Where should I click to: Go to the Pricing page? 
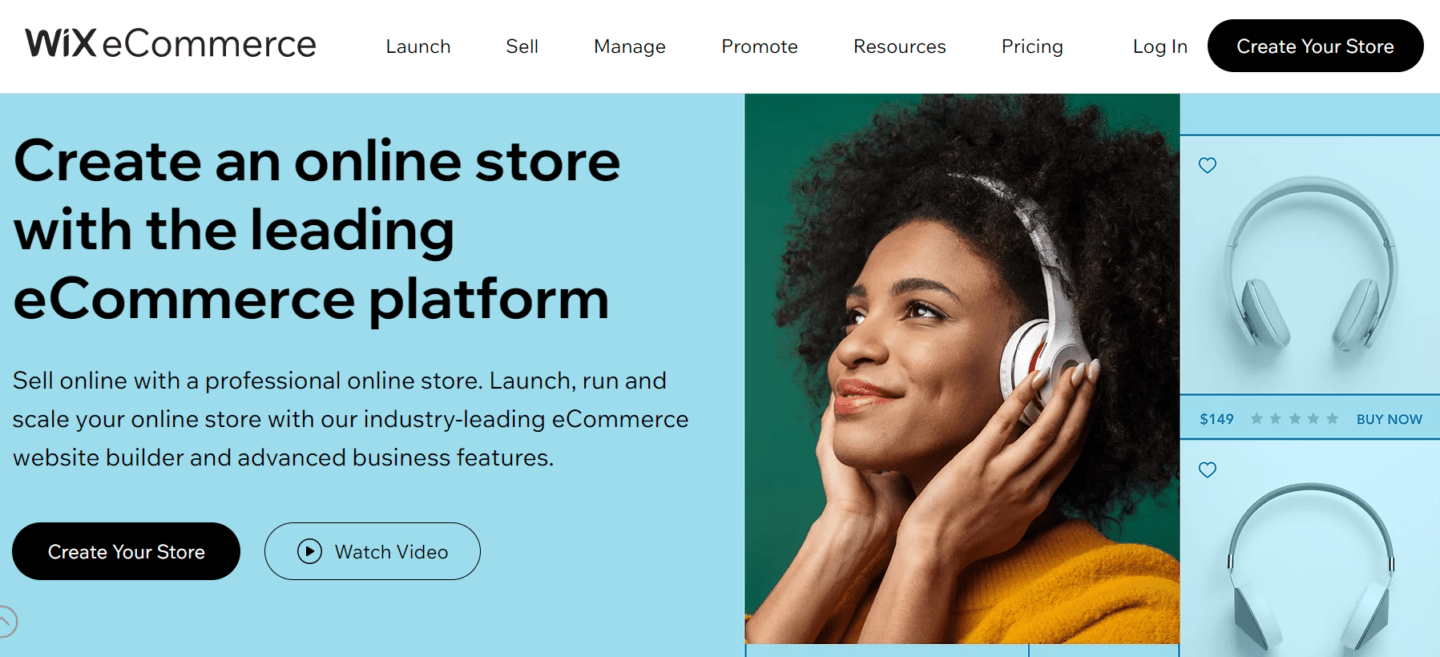coord(1032,46)
